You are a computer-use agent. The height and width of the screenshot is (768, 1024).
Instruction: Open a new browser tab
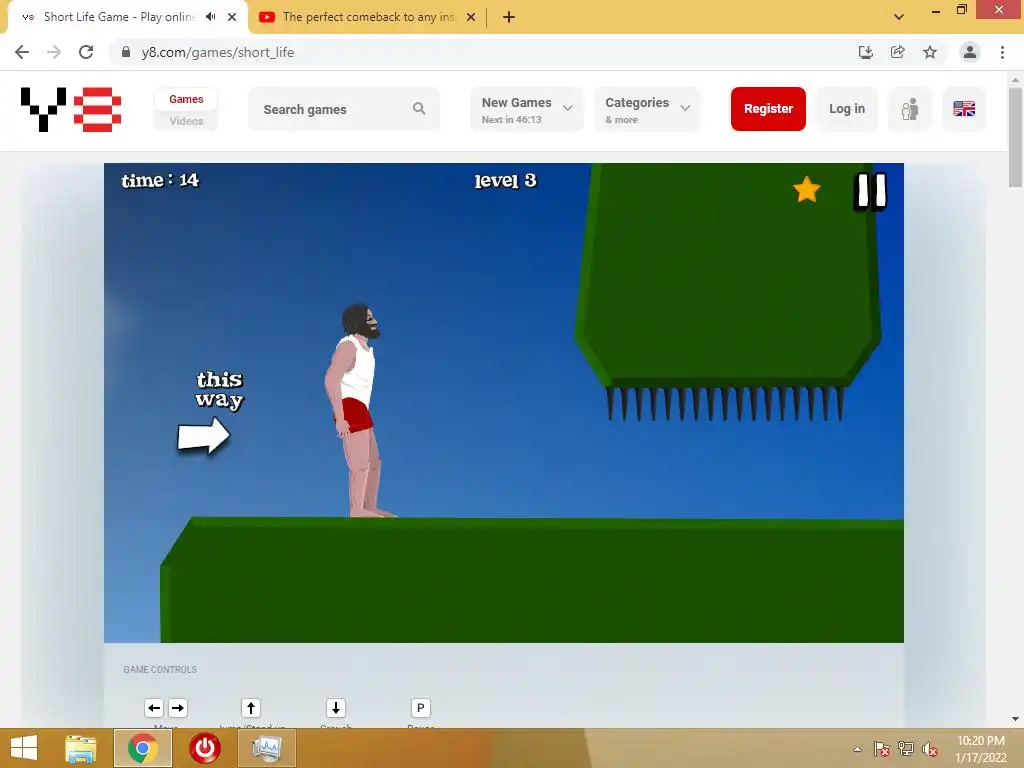509,17
